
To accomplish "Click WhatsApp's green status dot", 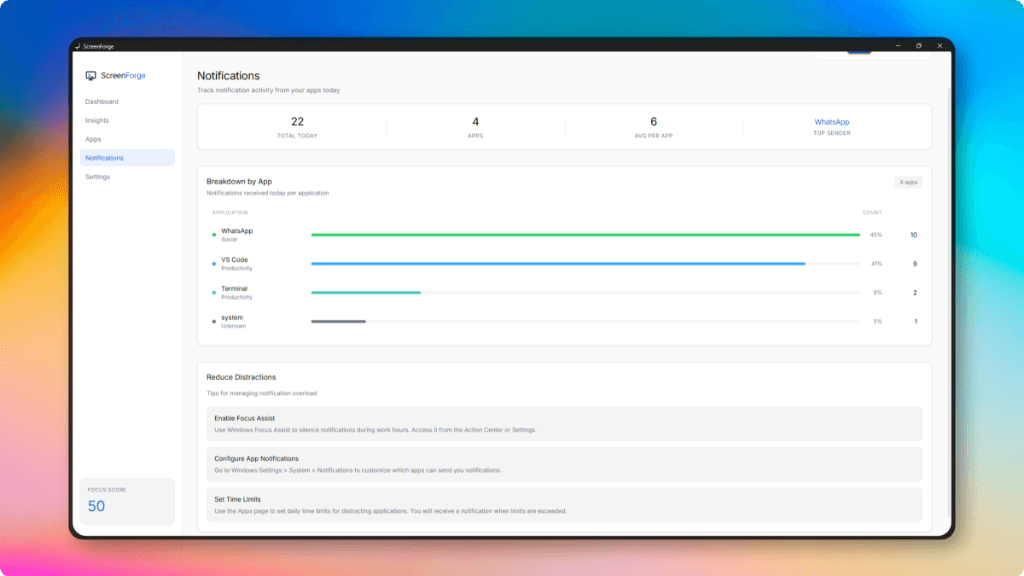I will coord(212,233).
